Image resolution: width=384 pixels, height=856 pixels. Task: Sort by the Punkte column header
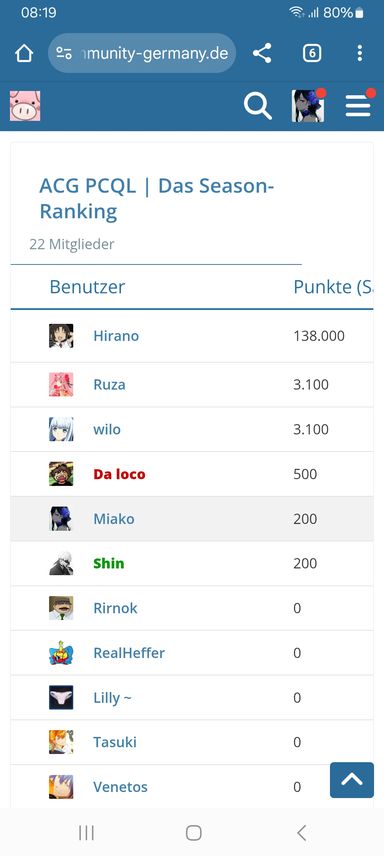(334, 287)
